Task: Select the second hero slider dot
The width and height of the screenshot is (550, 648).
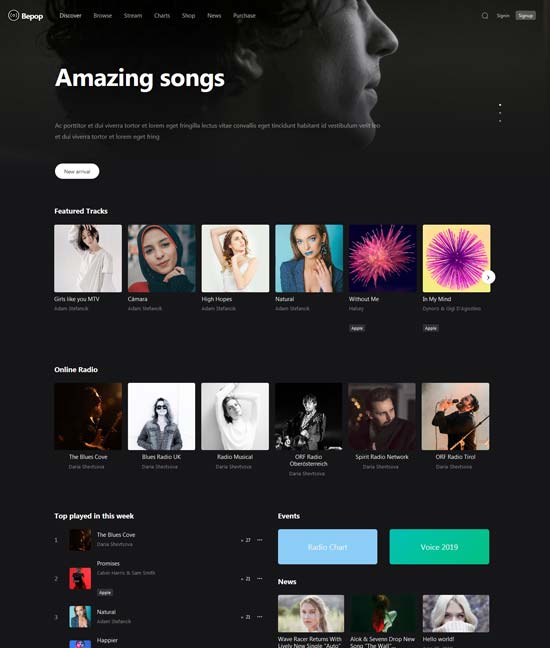Action: 500,113
